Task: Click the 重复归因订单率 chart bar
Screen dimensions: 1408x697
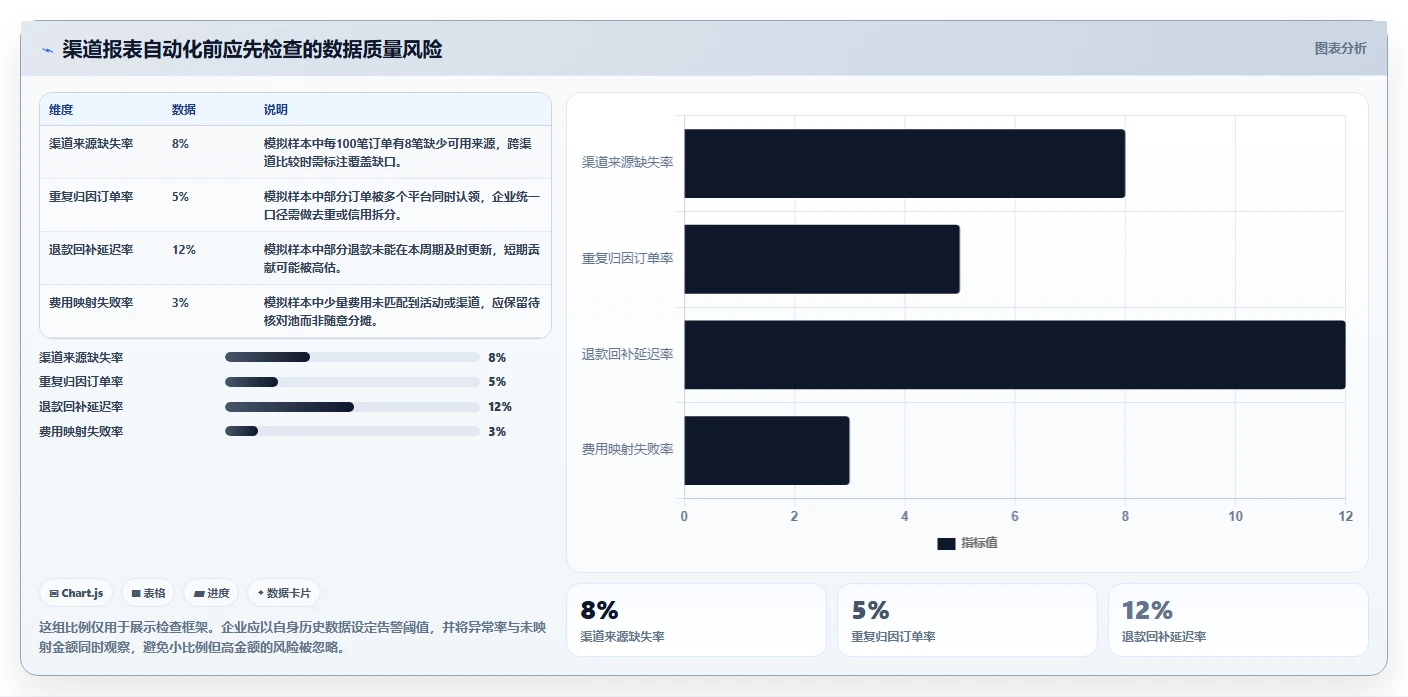Action: 822,259
